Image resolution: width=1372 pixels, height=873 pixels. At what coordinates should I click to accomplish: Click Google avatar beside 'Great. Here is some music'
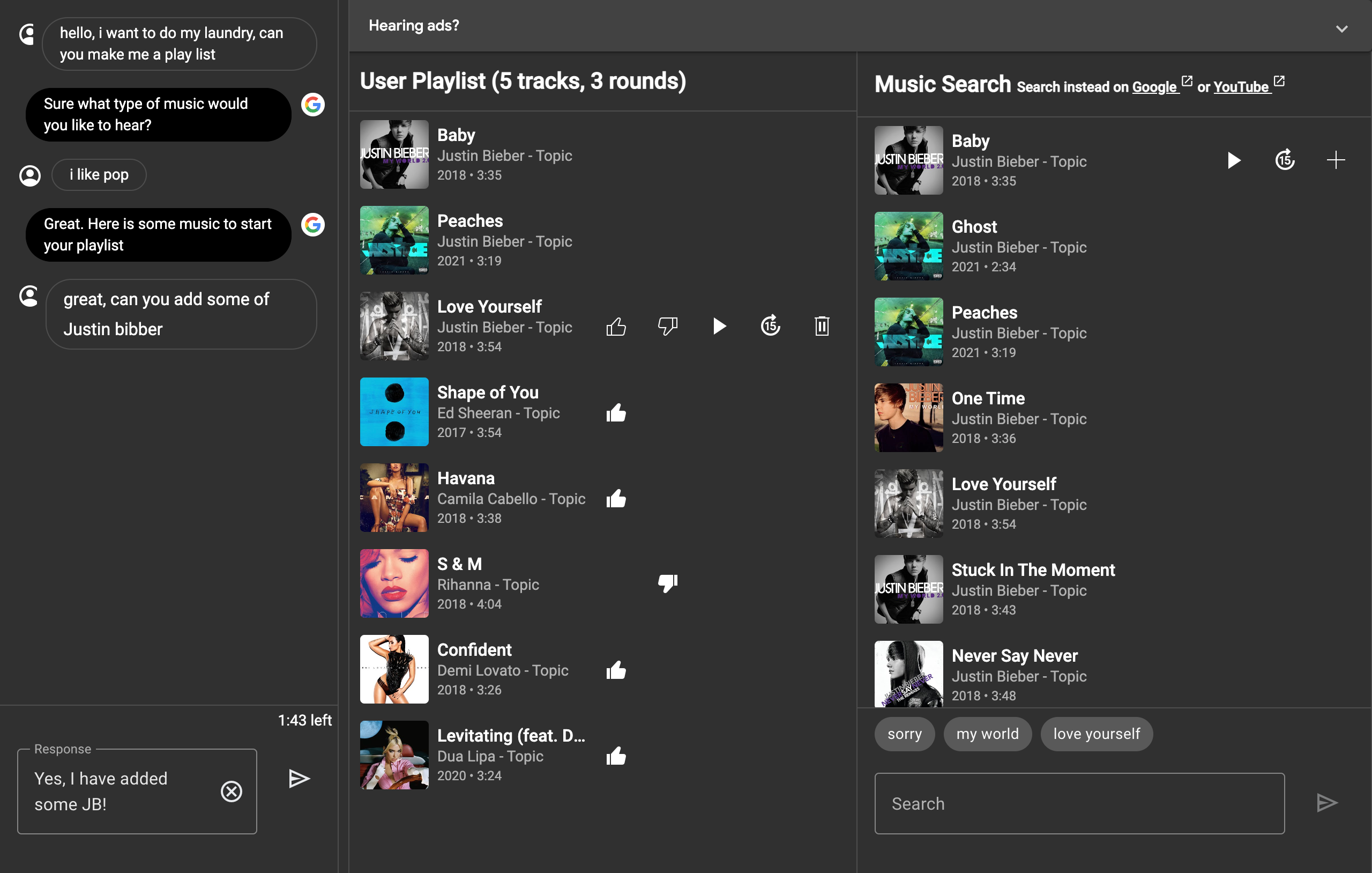pos(313,225)
